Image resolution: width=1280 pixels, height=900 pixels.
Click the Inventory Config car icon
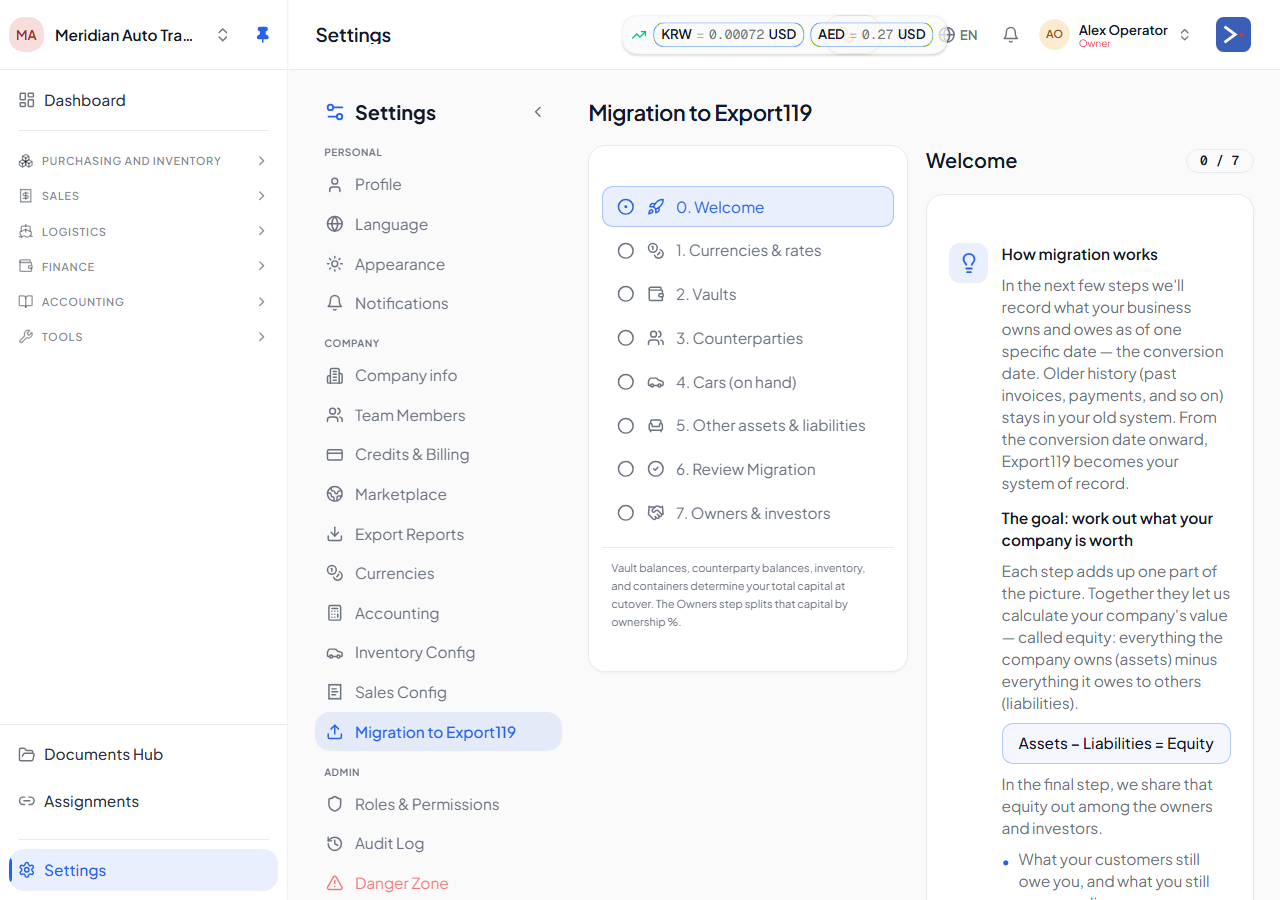coord(335,653)
